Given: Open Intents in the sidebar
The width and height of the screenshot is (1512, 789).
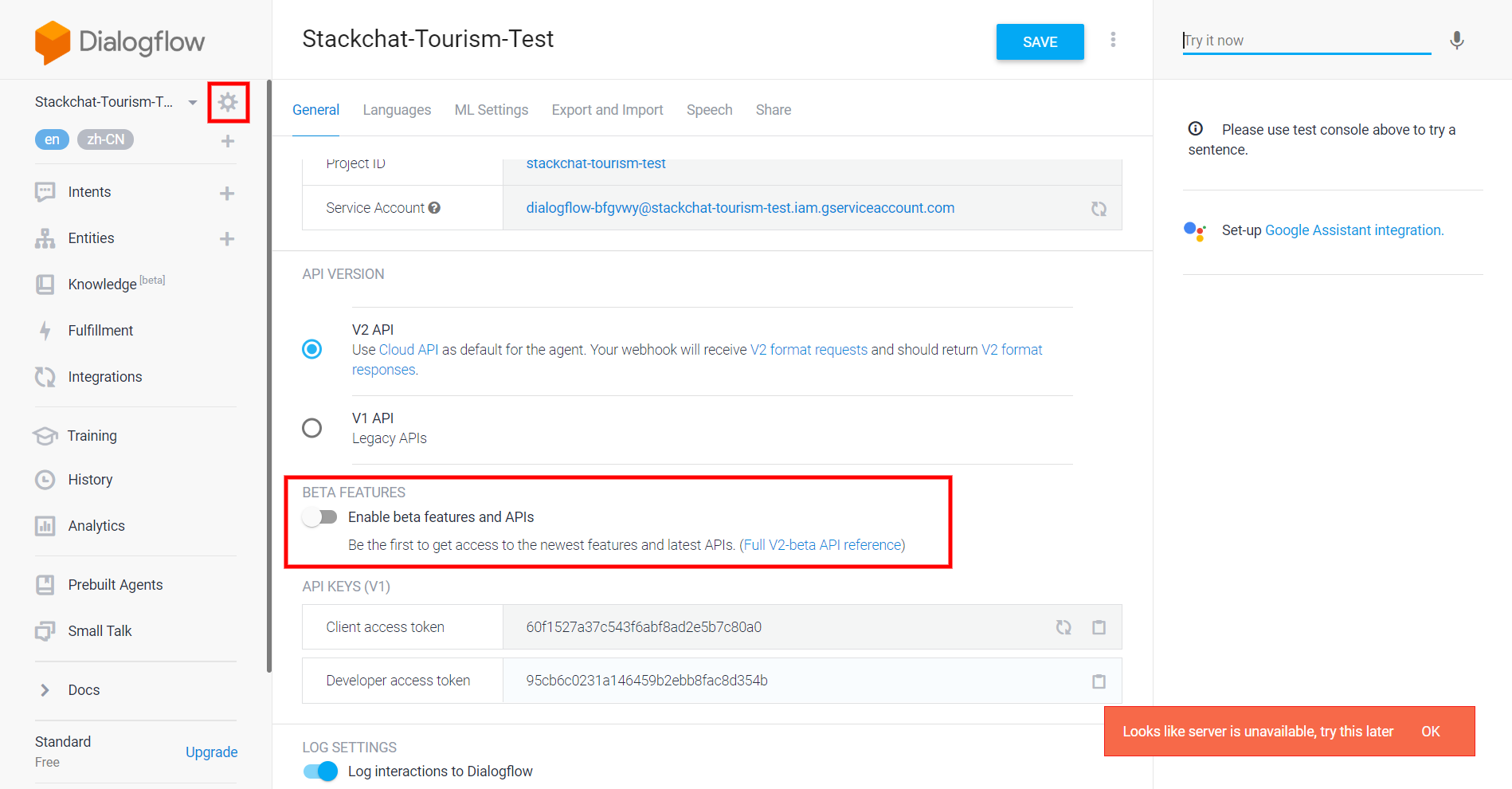Looking at the screenshot, I should [x=89, y=192].
